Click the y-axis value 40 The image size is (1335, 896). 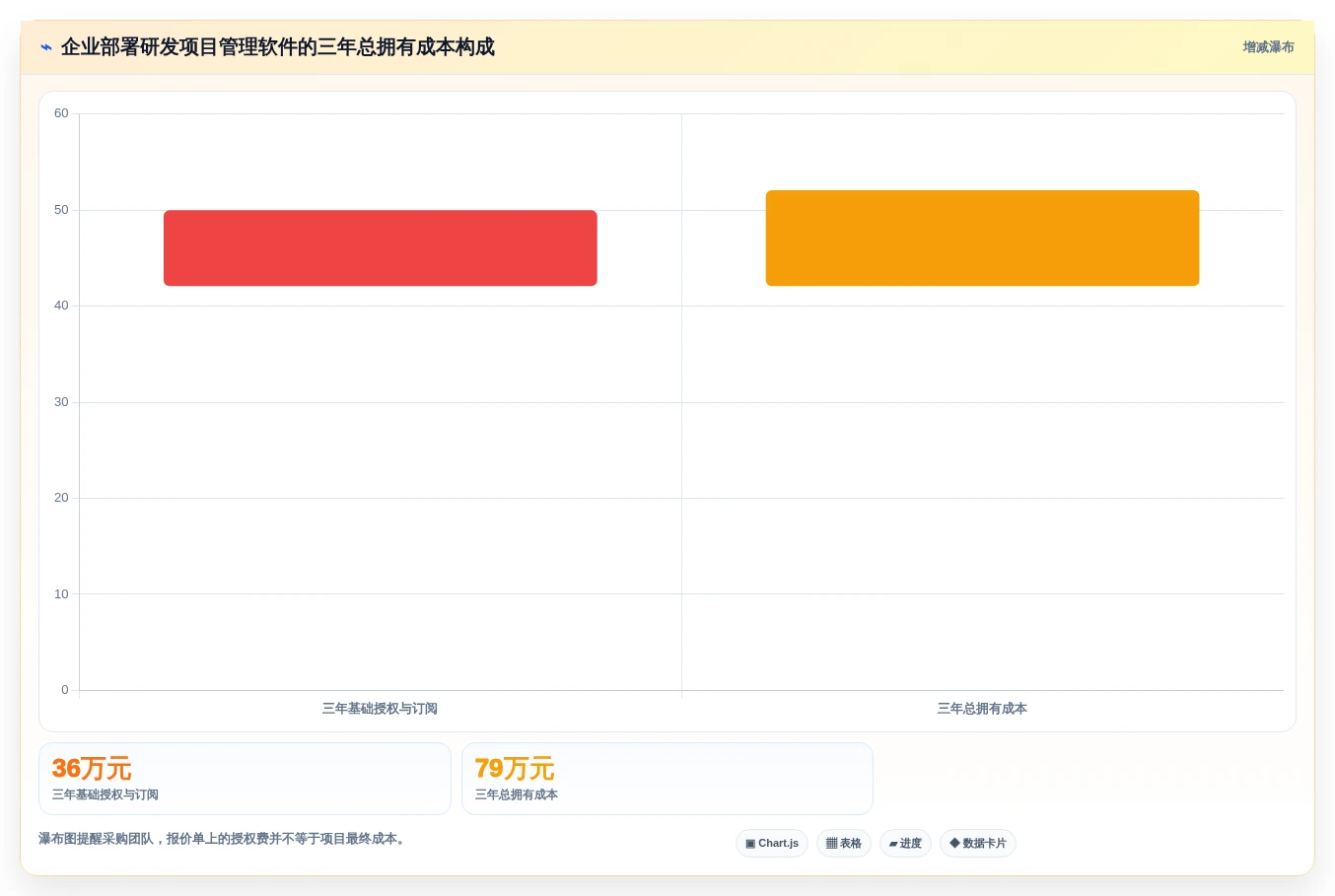point(61,306)
